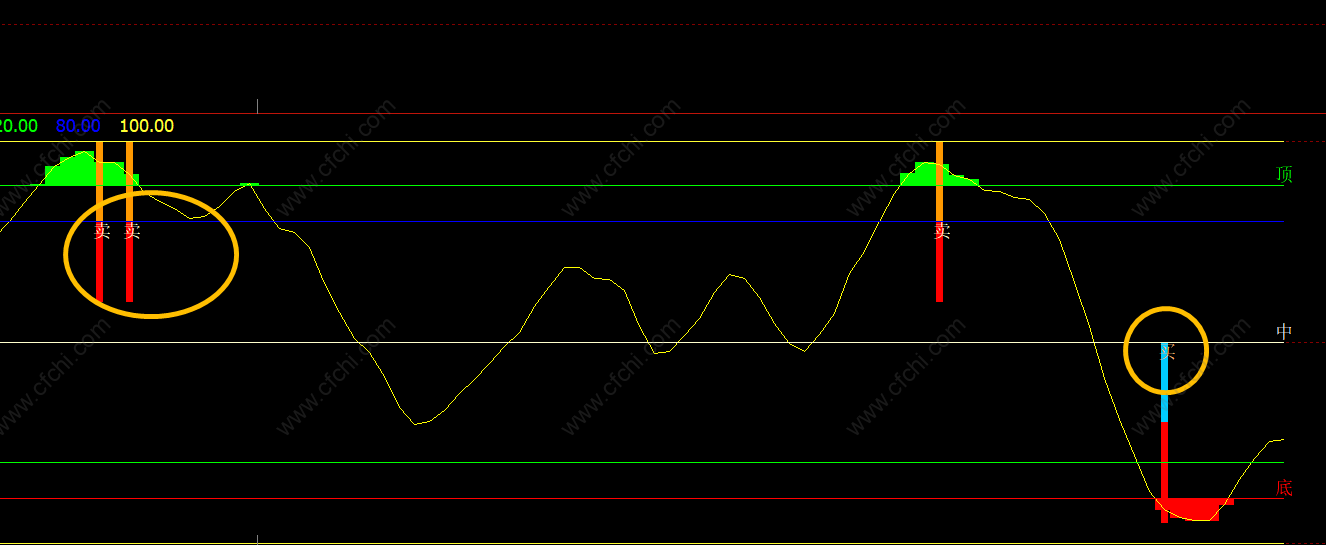
Task: Click the green 20.00 indicator value
Action: tap(18, 126)
